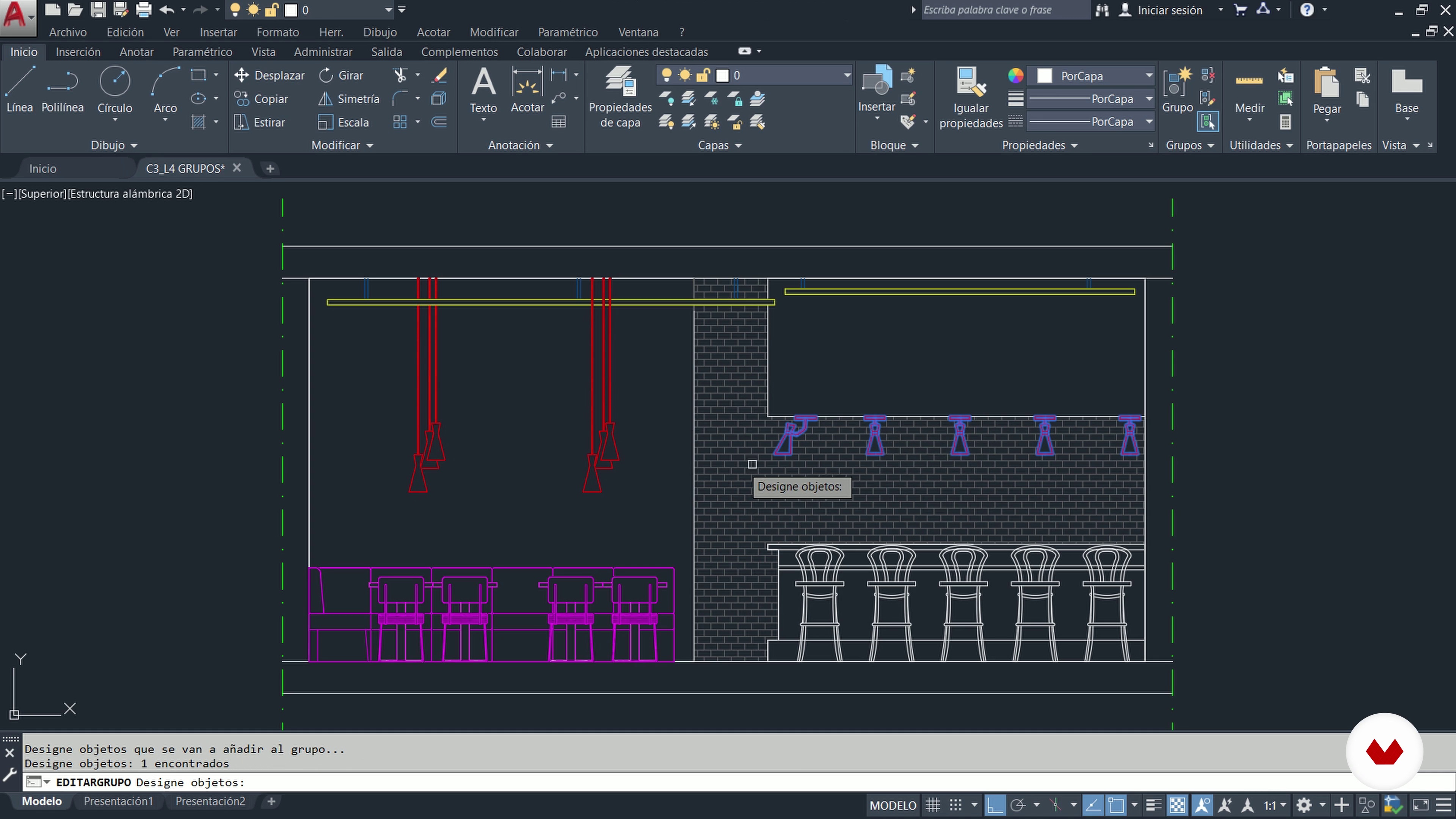Viewport: 1456px width, 819px height.
Task: Click the eraser (Borrar) icon
Action: (439, 75)
